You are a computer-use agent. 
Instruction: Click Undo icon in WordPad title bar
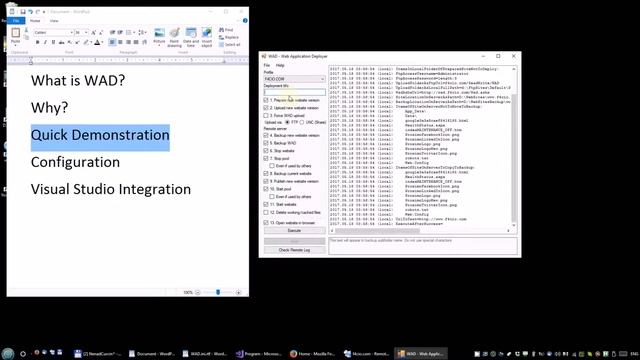pos(30,12)
